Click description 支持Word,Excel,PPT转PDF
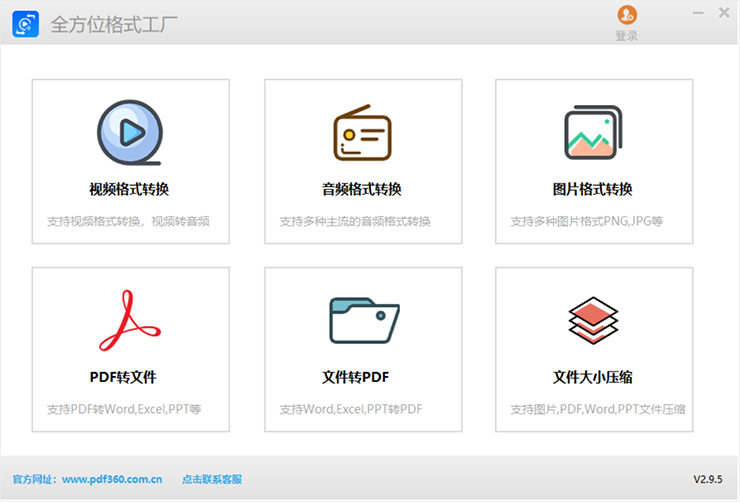The image size is (740, 502). point(351,409)
